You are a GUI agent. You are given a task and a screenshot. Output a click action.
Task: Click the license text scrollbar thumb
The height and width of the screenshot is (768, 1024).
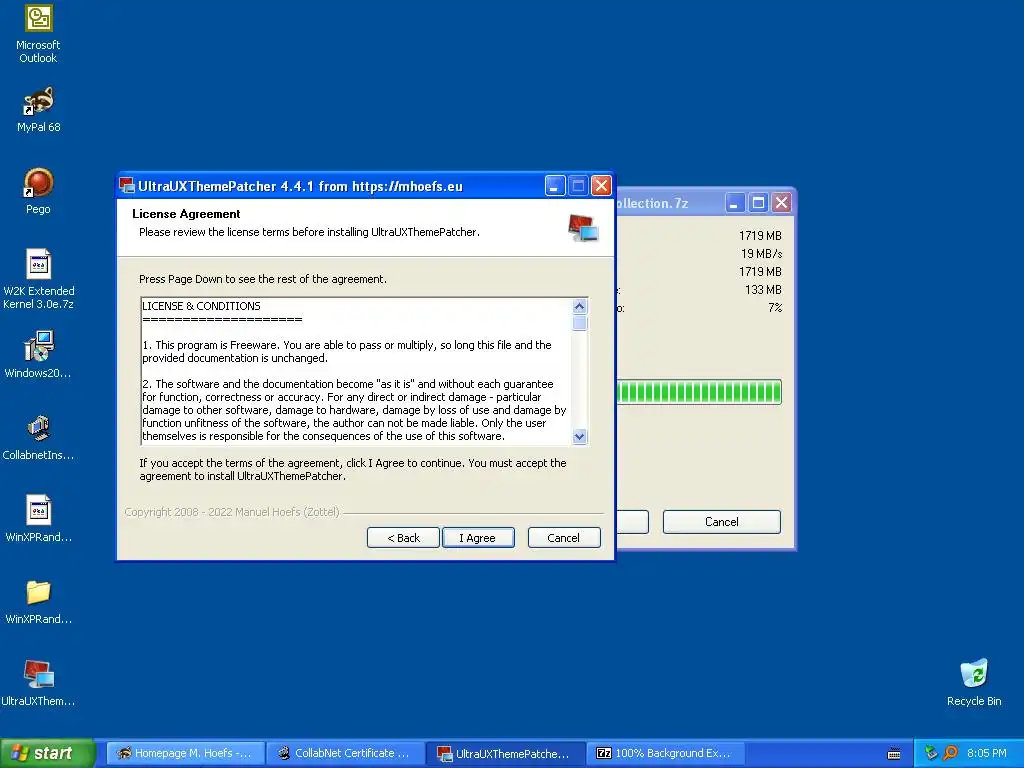point(579,323)
